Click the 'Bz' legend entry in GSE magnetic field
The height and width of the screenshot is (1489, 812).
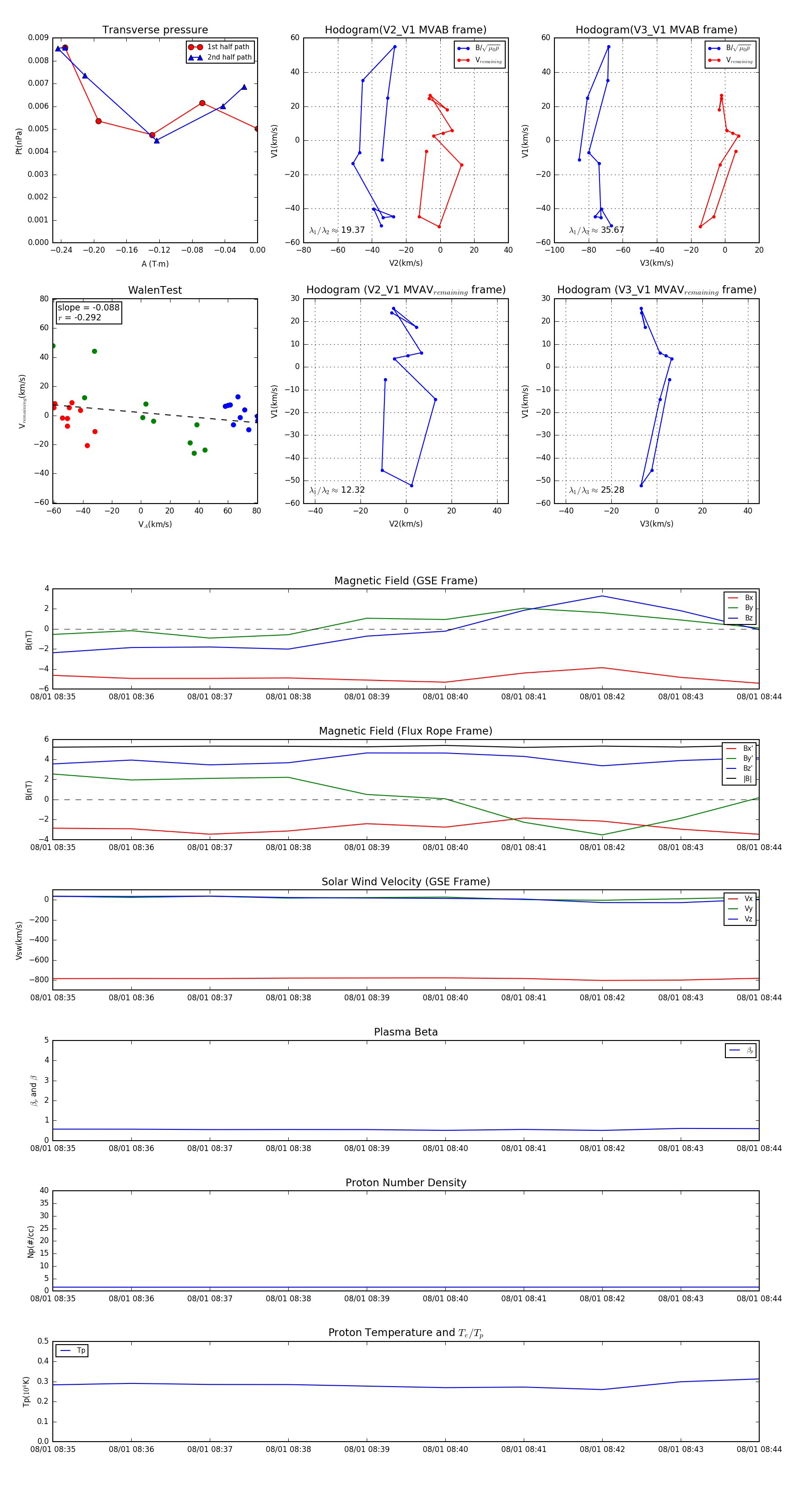[740, 618]
